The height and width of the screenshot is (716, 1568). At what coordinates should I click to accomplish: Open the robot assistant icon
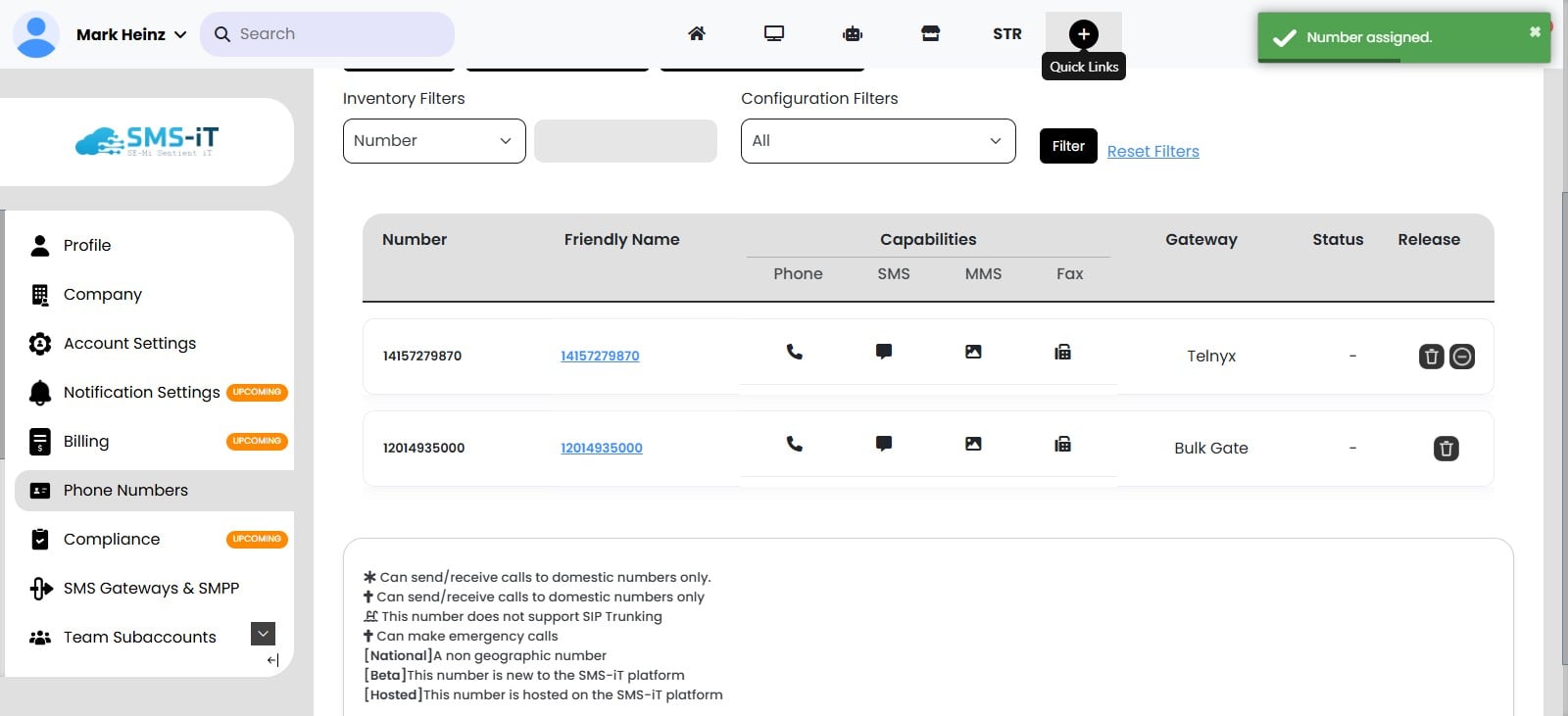pyautogui.click(x=853, y=33)
